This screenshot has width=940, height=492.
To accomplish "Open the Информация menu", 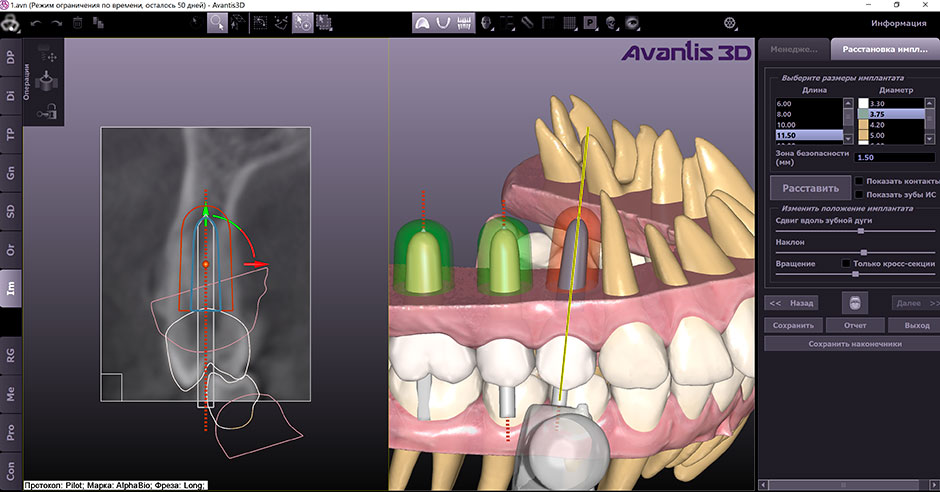I will [x=899, y=23].
